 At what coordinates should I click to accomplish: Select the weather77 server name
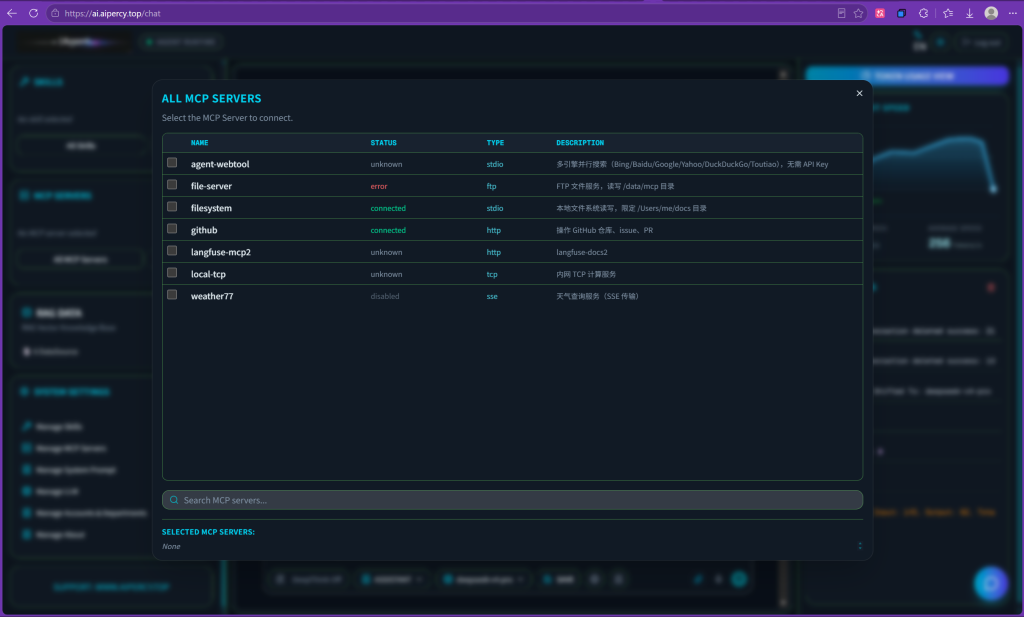212,296
